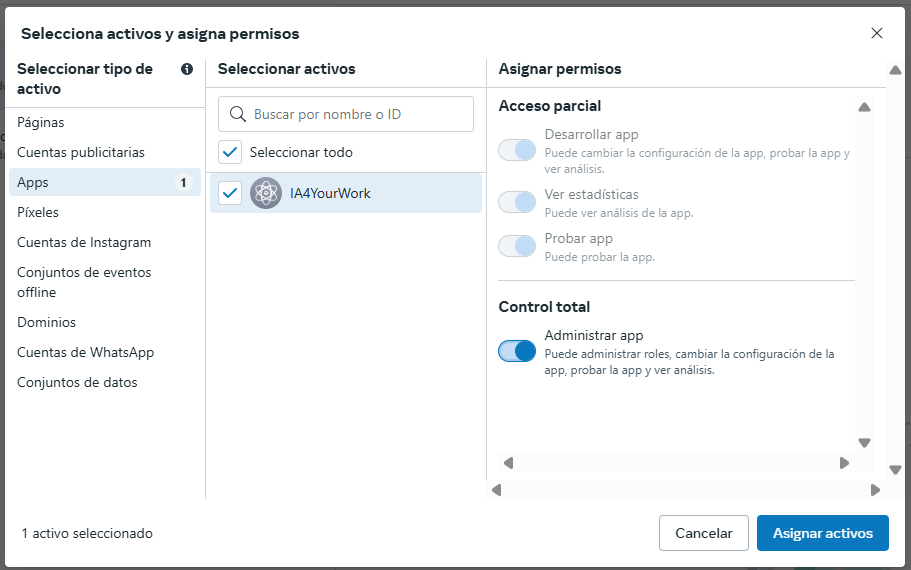Click outer scrollbar down arrow in permissions panel
Screen dimensions: 911x570
895,469
